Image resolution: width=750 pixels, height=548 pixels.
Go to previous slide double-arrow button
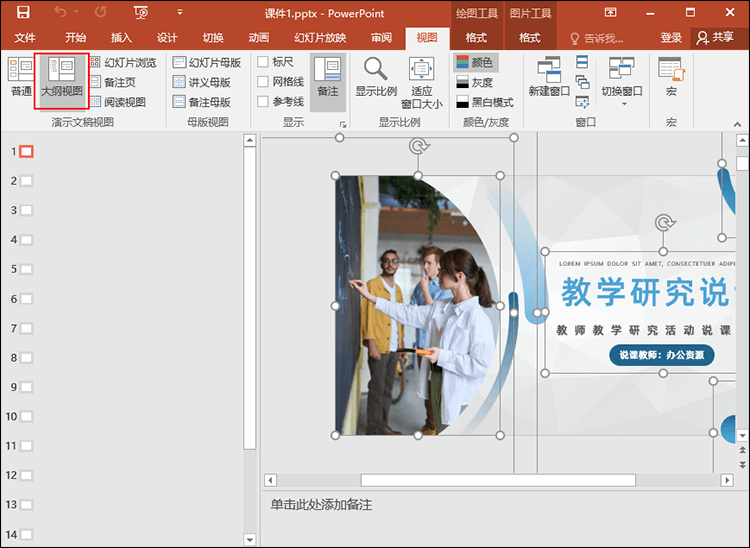click(x=742, y=450)
